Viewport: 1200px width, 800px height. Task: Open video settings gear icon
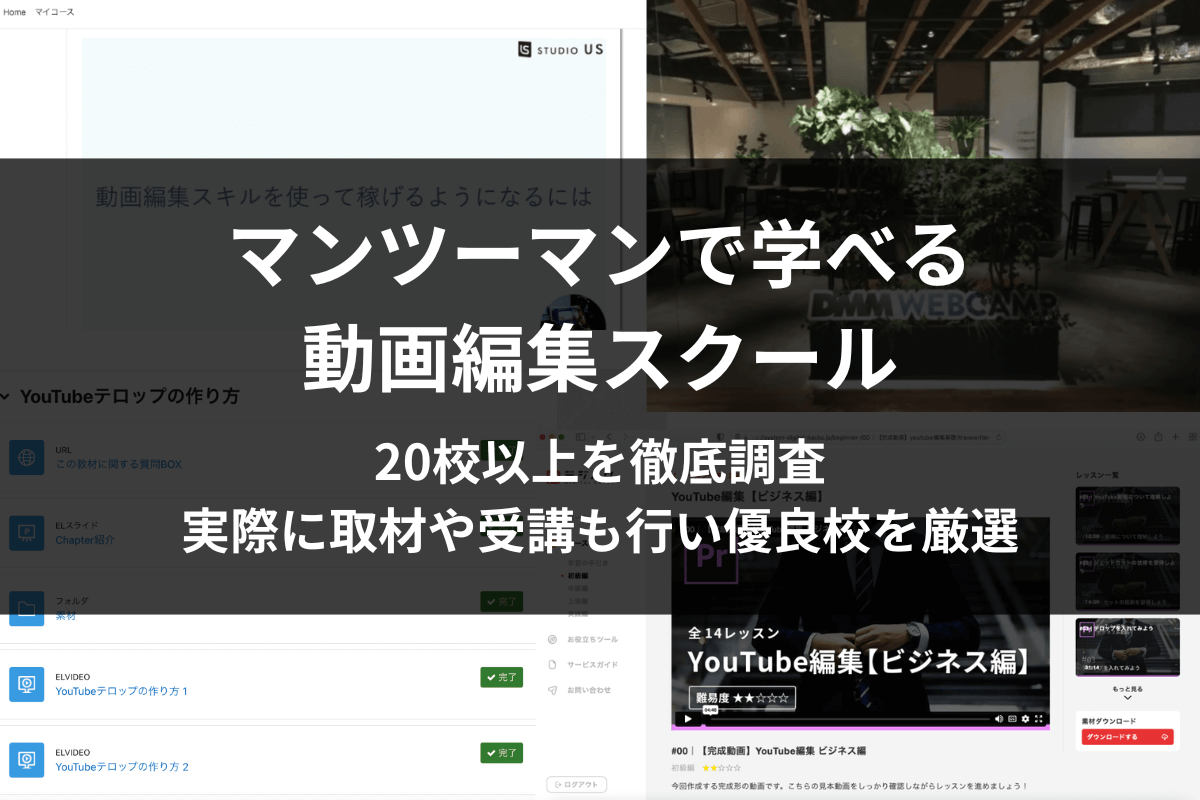point(1025,718)
